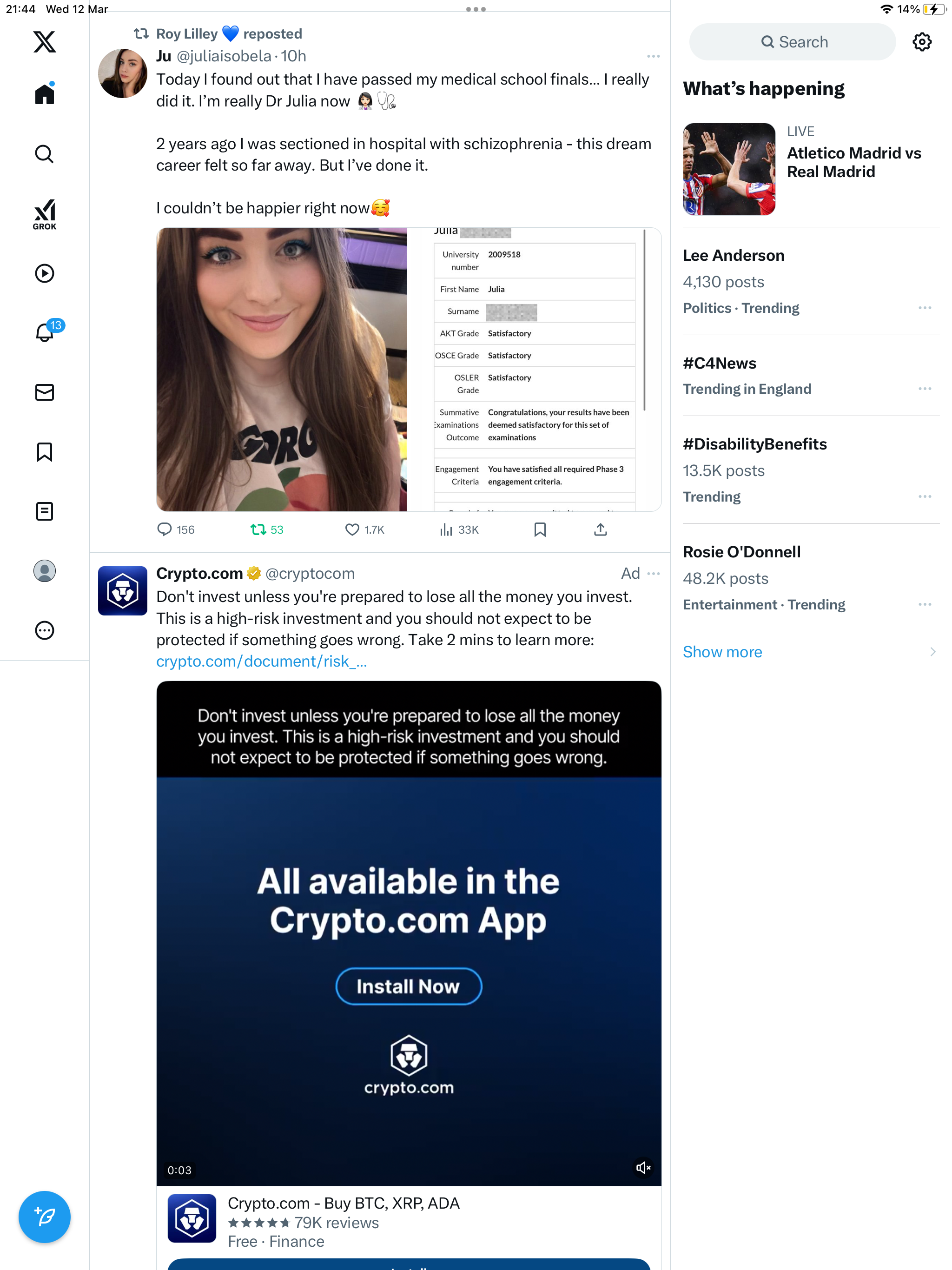Open Ju's profile picture
This screenshot has width=952, height=1270.
coord(122,73)
